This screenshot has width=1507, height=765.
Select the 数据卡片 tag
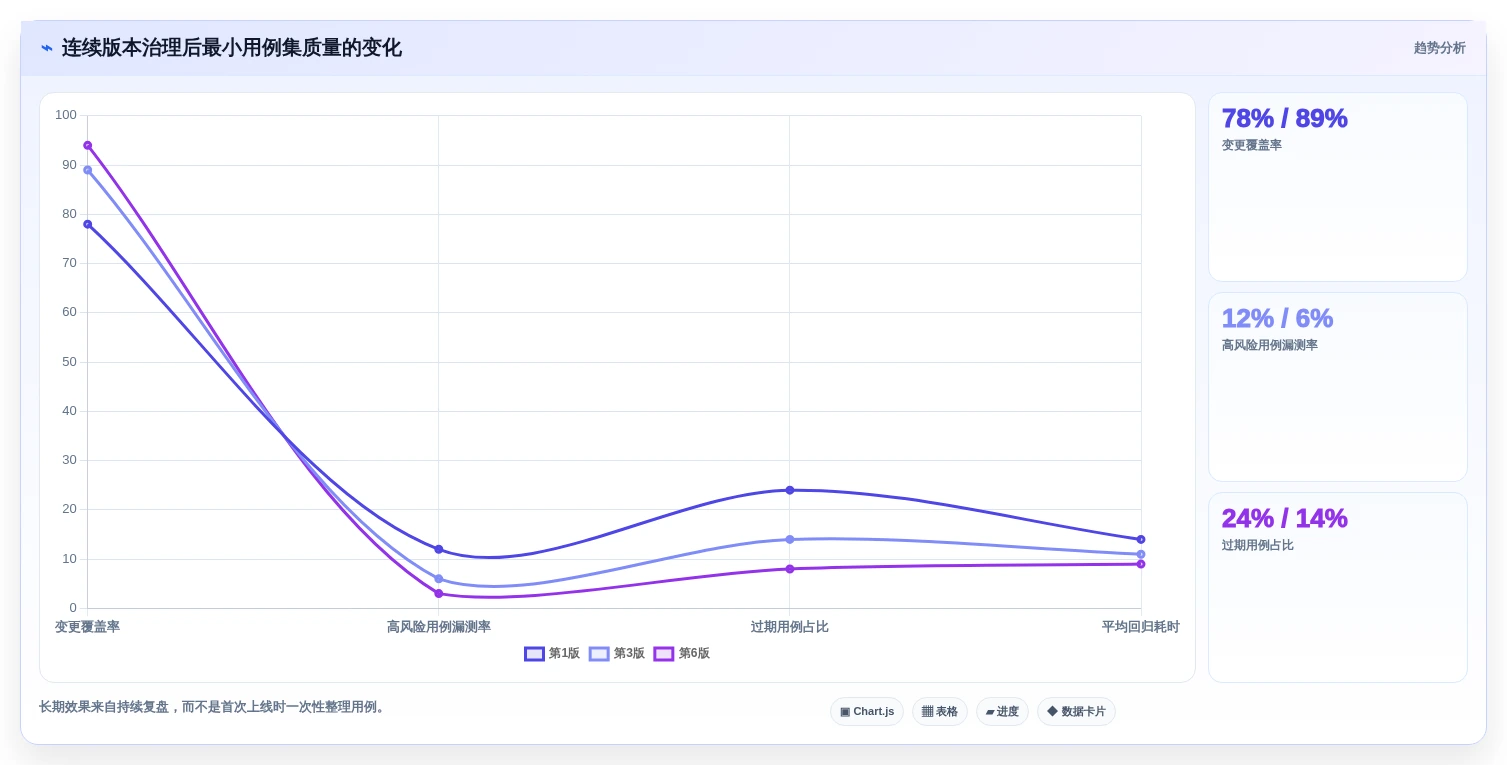(x=1076, y=712)
